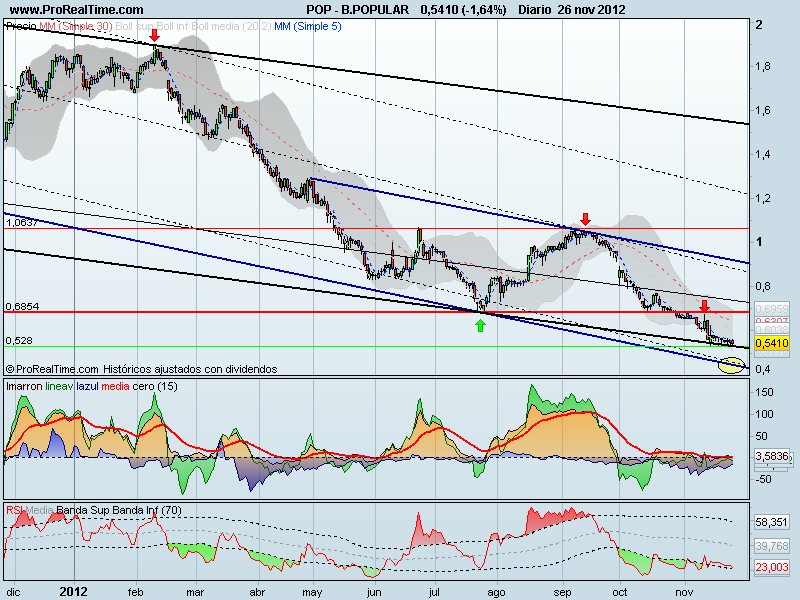This screenshot has width=800, height=600.
Task: Select the 1,0637 resistance level label
Action: click(x=22, y=222)
